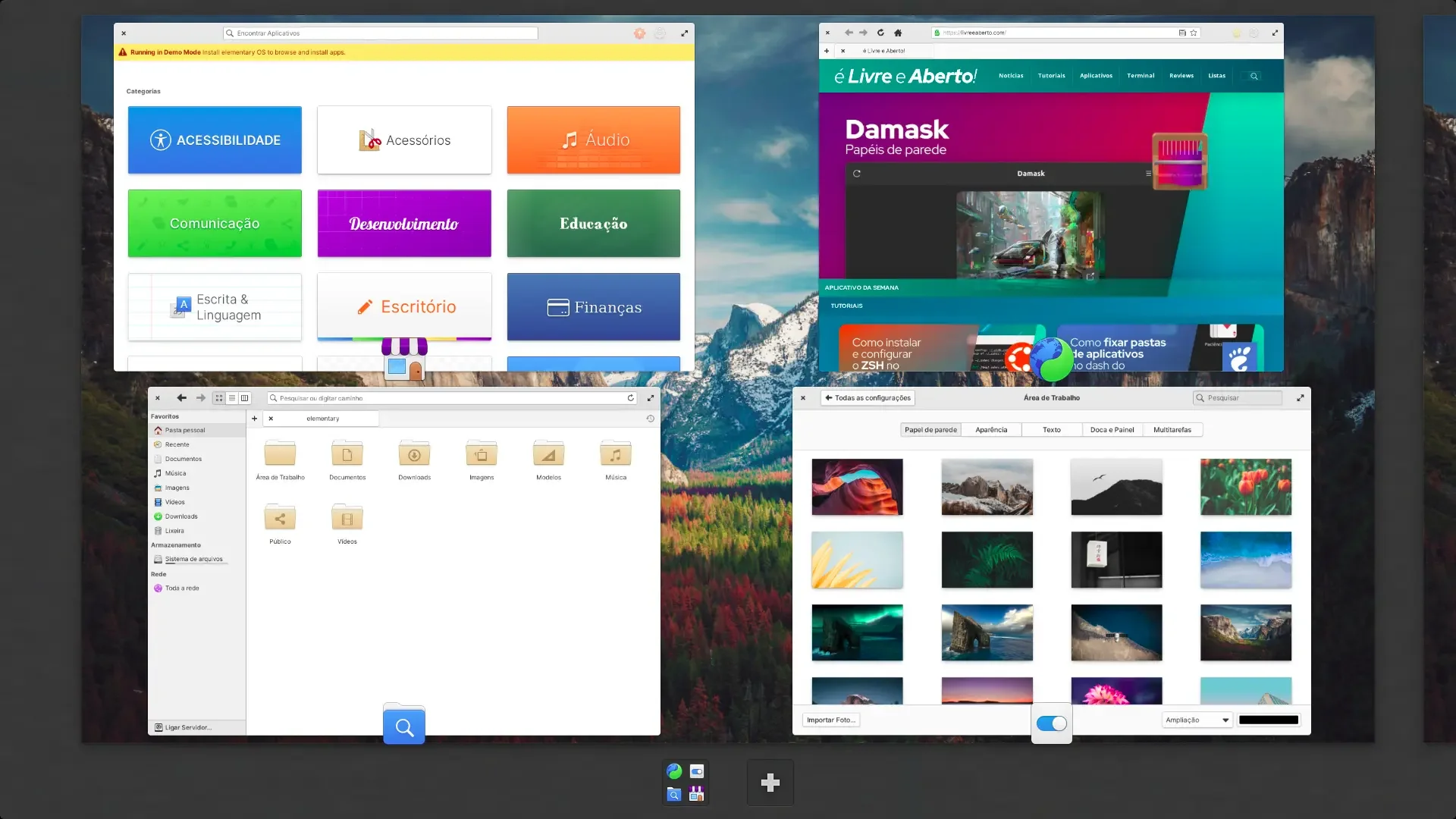Screen dimensions: 1456x819
Task: Add a new workspace with the plus icon
Action: 770,783
